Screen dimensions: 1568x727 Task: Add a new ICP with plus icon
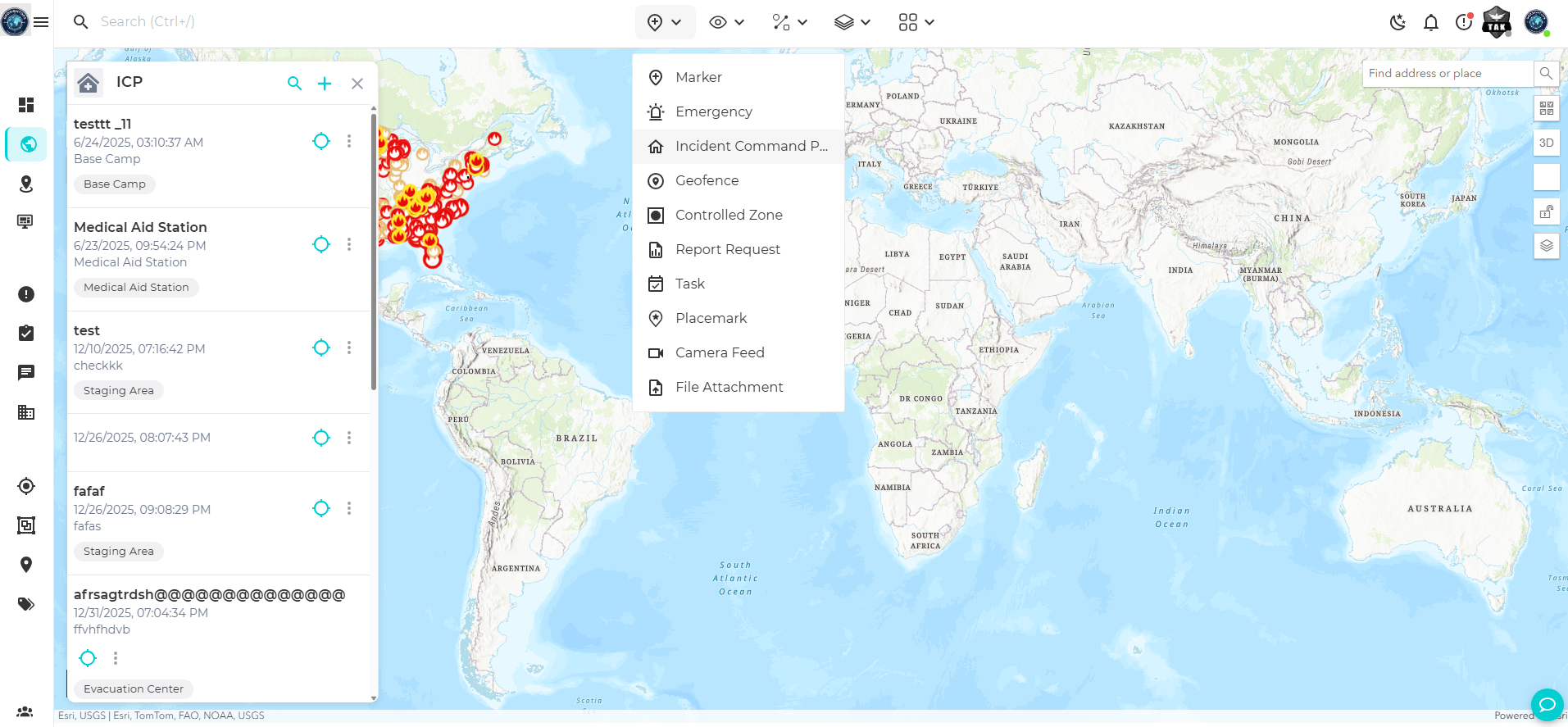click(325, 83)
